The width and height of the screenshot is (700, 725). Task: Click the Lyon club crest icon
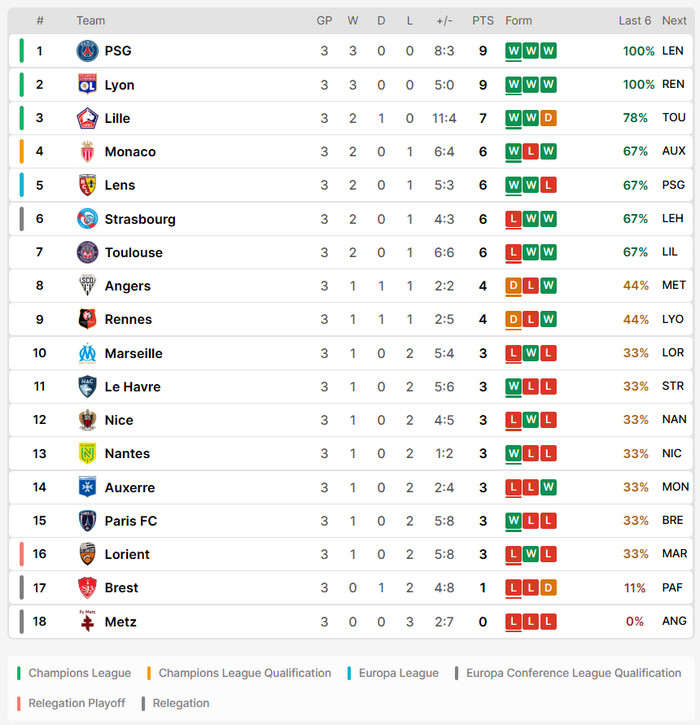(x=88, y=85)
